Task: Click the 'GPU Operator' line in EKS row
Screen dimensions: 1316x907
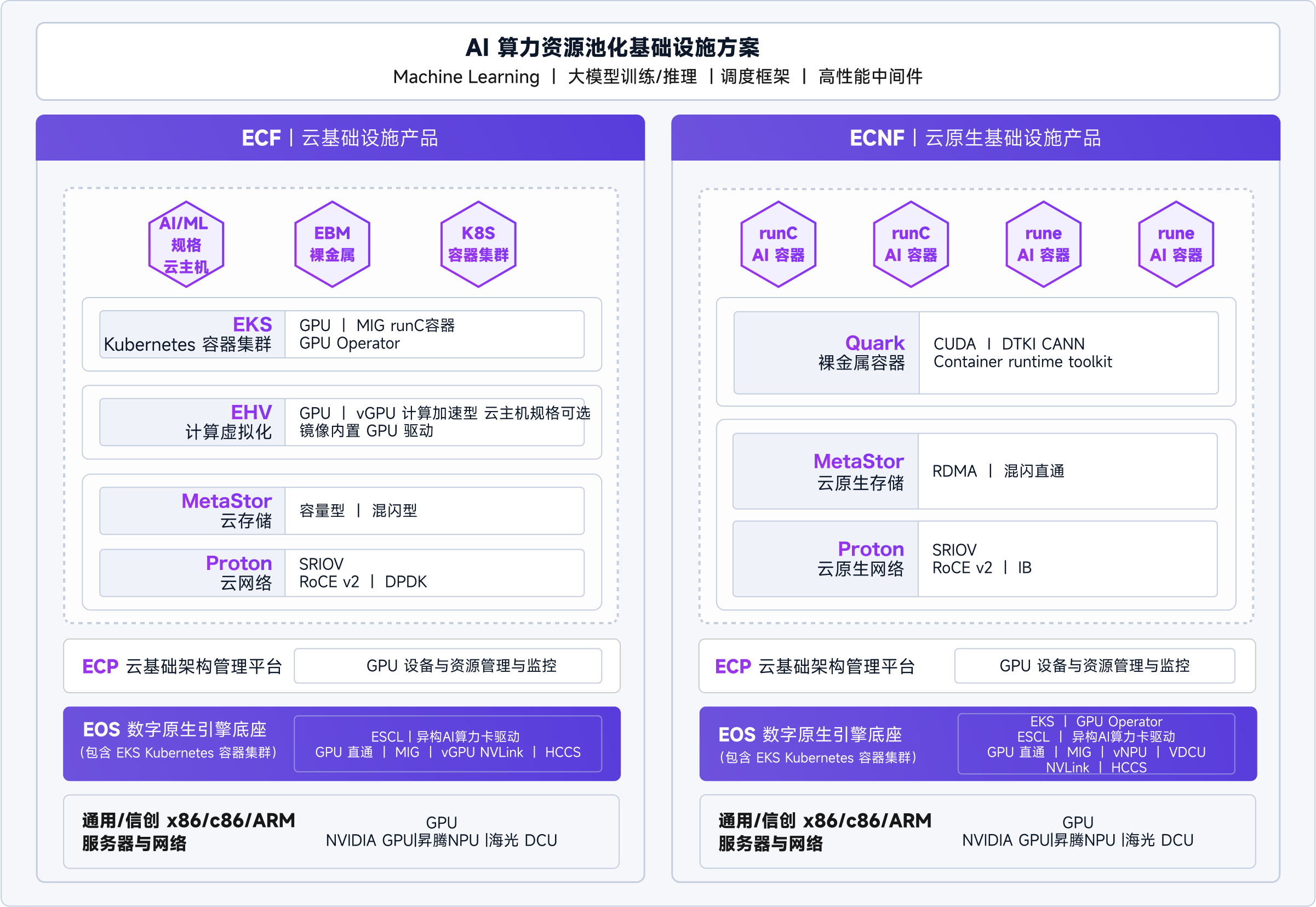Action: (350, 343)
